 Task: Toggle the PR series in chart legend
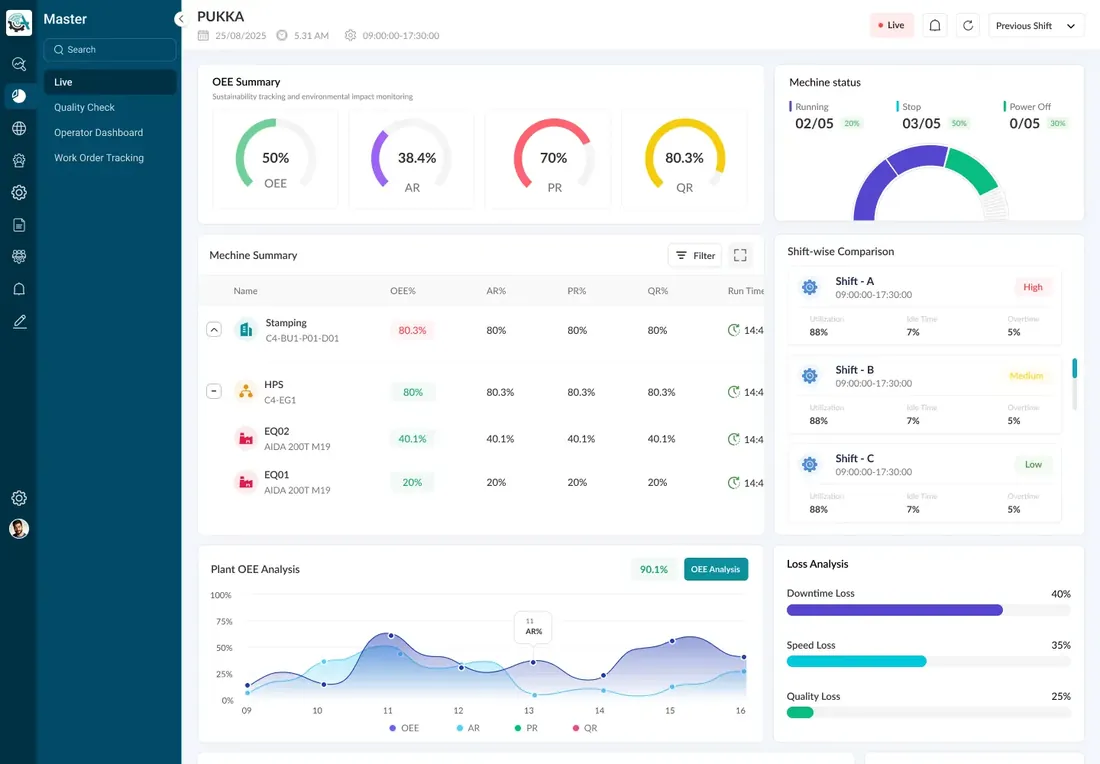(x=526, y=728)
